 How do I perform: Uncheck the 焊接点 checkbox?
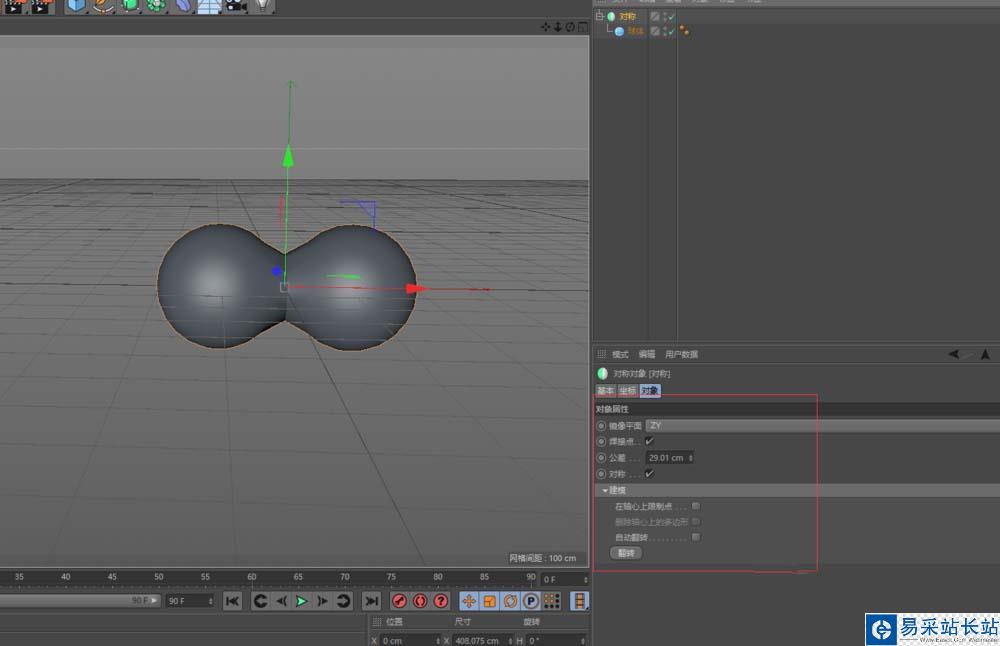coord(649,441)
